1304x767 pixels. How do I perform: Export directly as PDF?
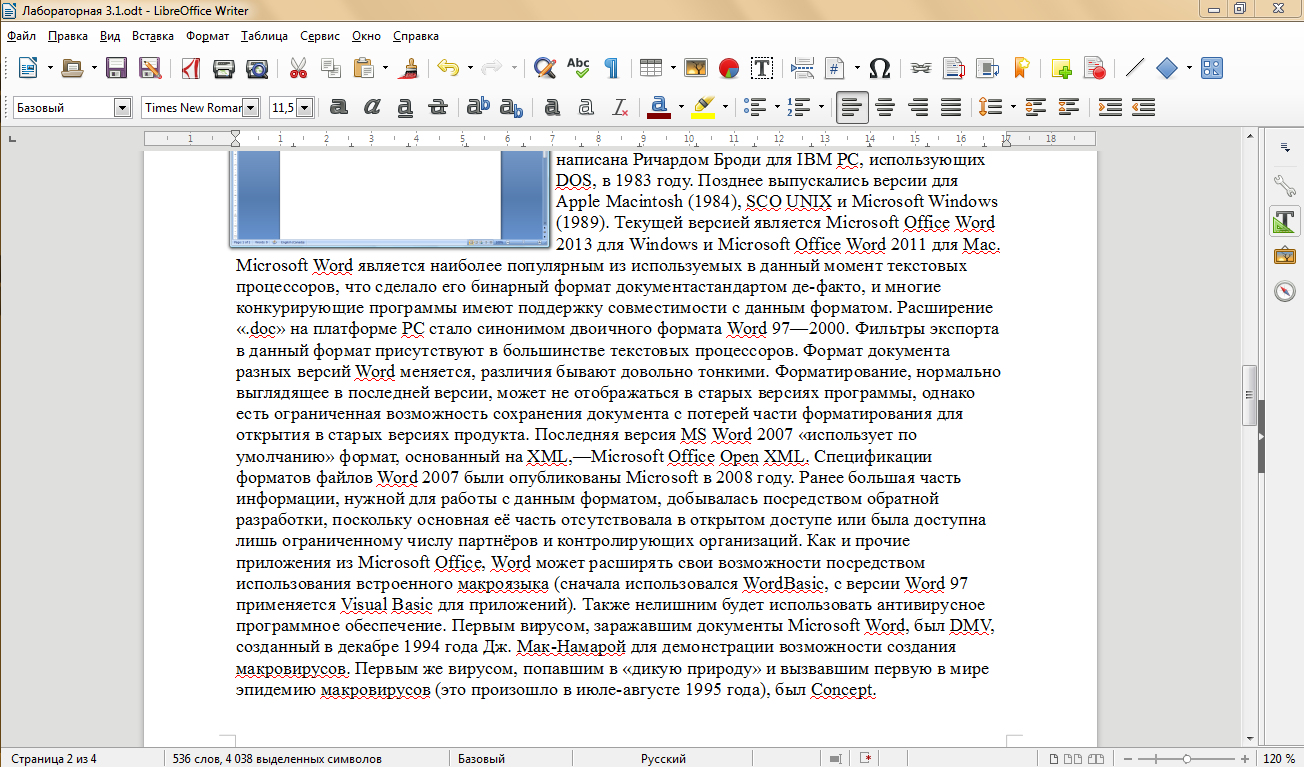click(x=190, y=68)
